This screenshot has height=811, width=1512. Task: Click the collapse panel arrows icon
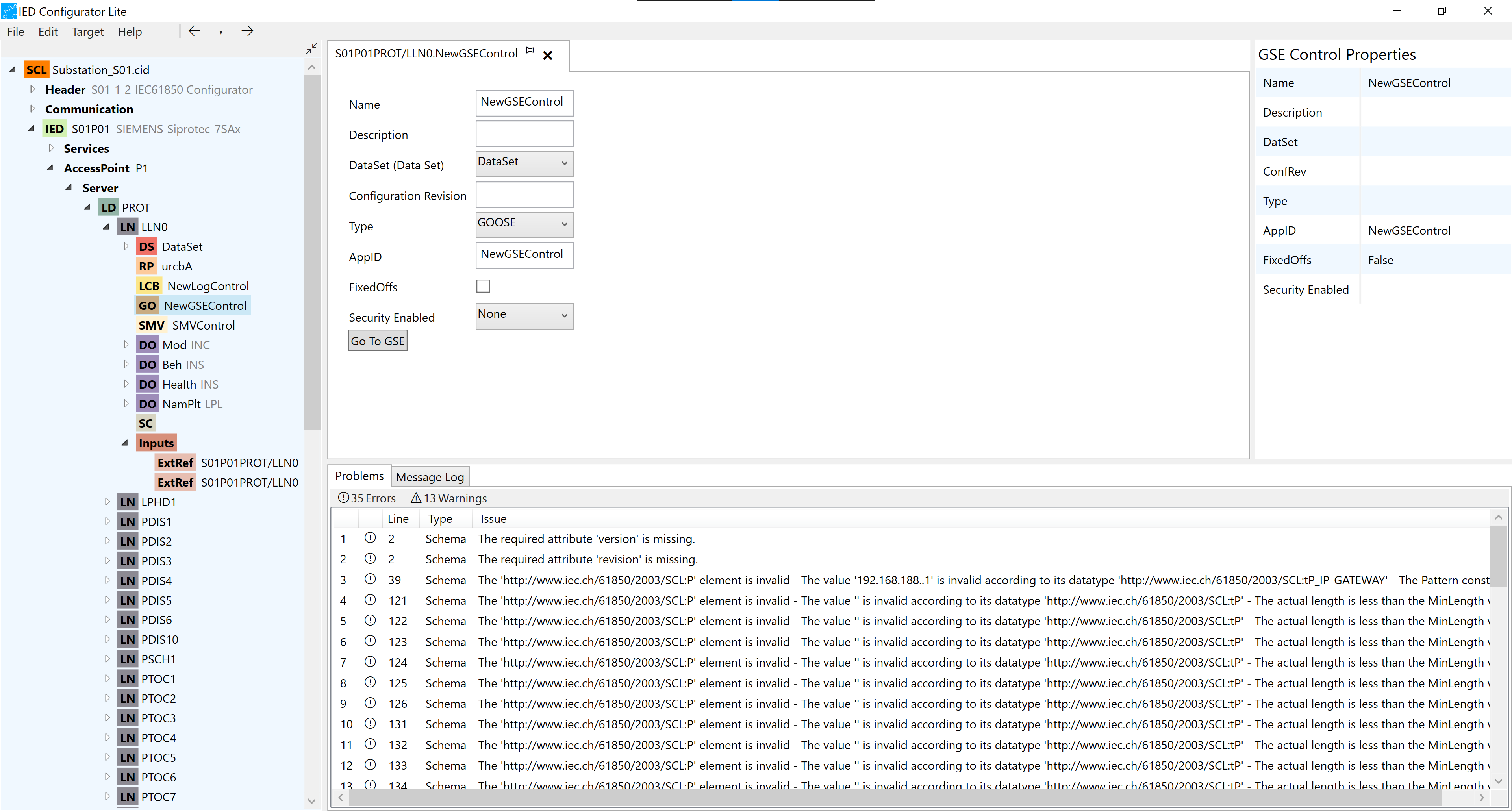click(312, 49)
